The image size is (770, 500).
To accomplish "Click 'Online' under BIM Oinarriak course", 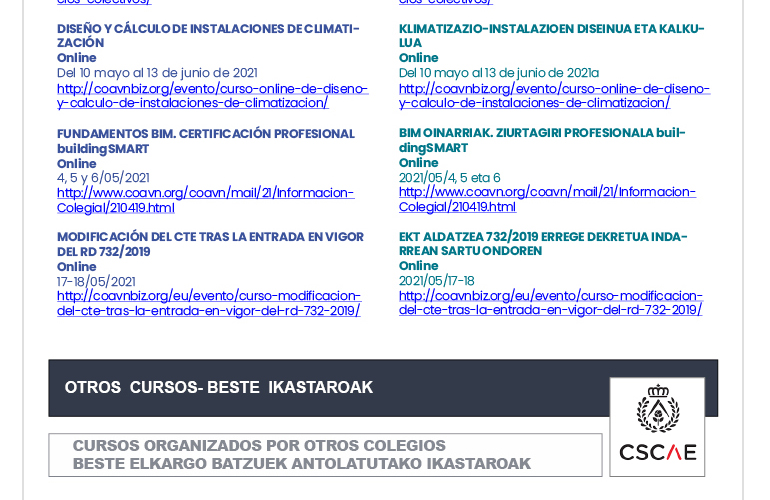I will coord(418,163).
